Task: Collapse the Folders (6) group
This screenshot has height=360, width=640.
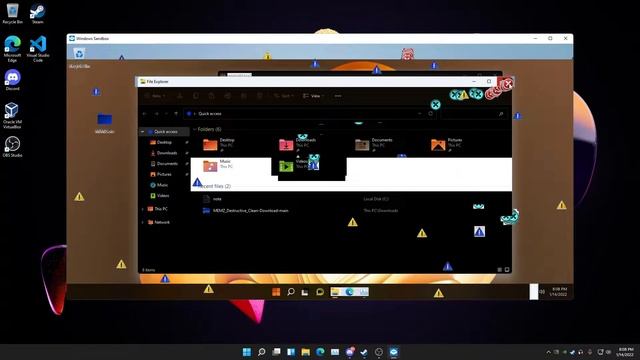Action: (194, 129)
